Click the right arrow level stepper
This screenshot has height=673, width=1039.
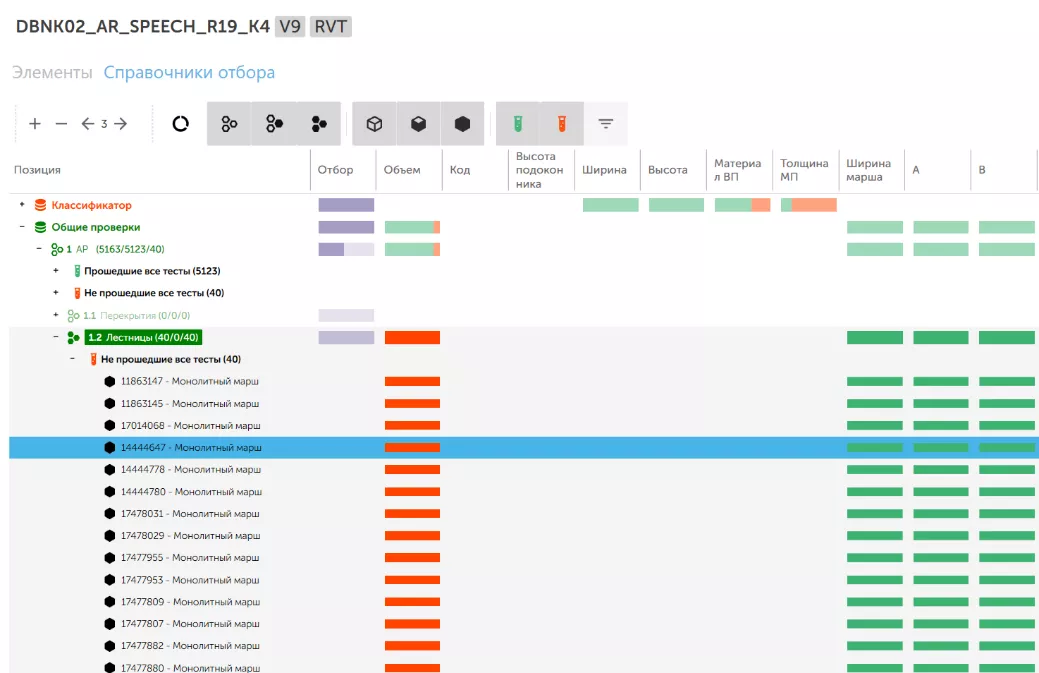[121, 124]
